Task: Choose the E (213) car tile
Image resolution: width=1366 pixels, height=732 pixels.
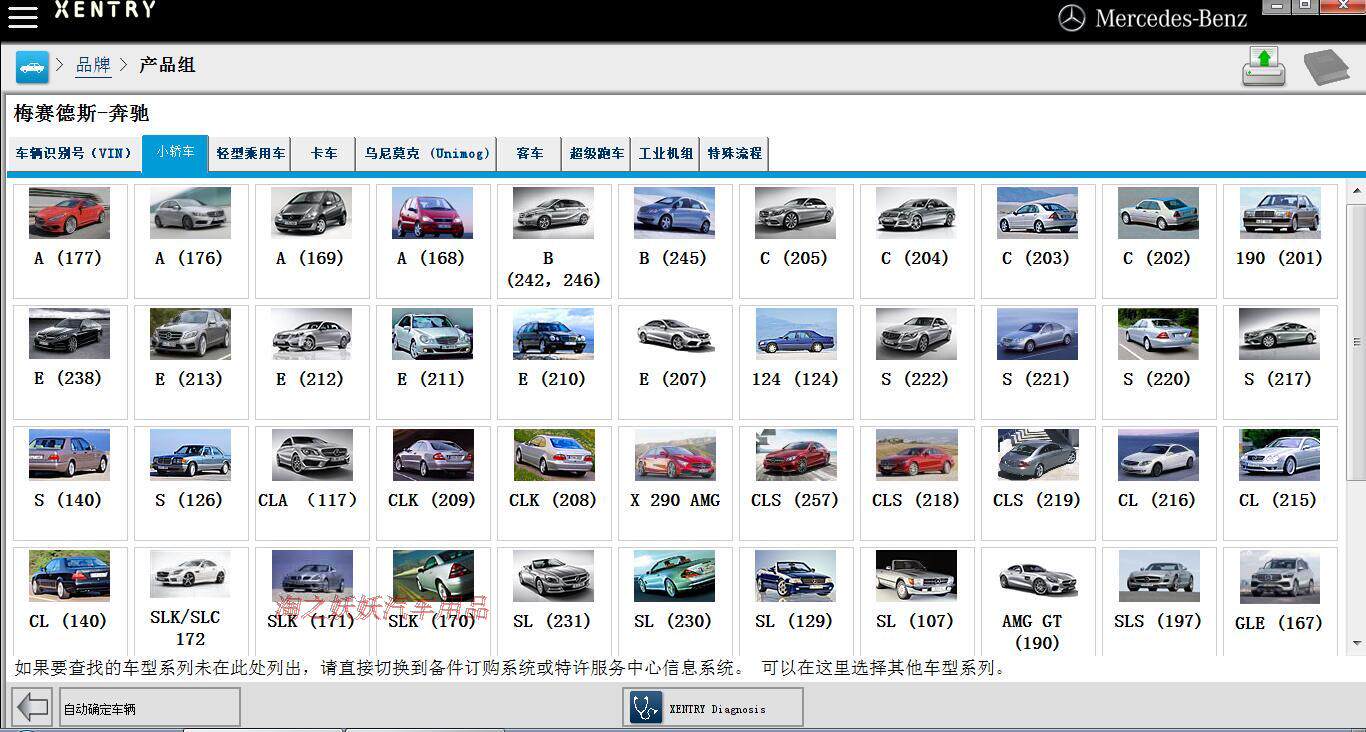Action: pyautogui.click(x=191, y=362)
